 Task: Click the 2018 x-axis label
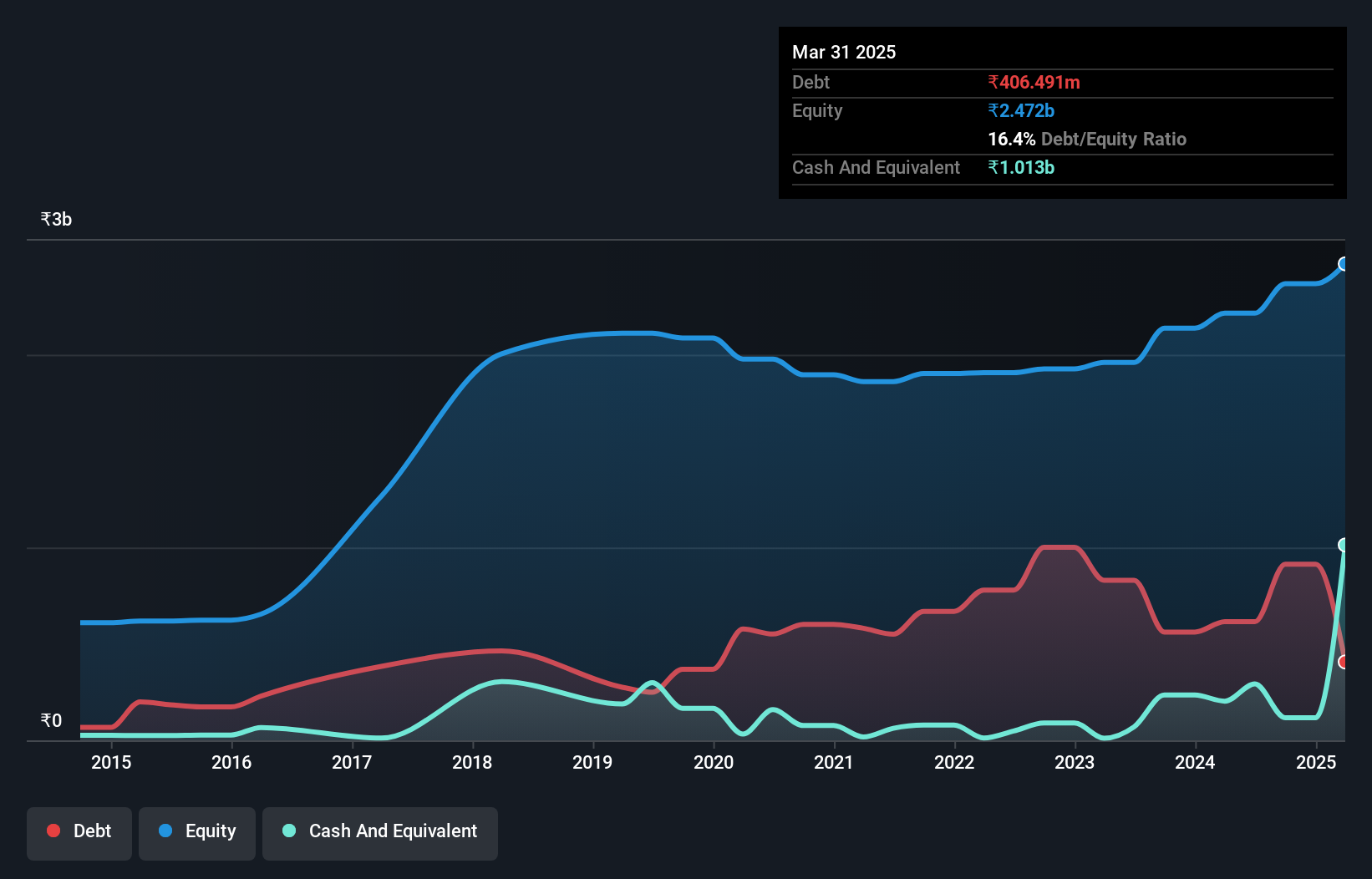point(472,762)
